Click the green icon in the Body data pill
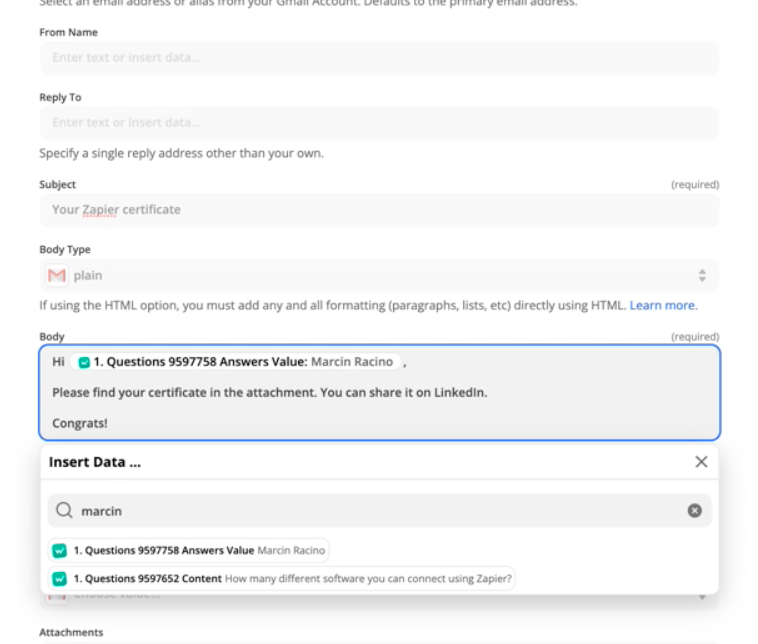Image resolution: width=758 pixels, height=644 pixels. (84, 362)
